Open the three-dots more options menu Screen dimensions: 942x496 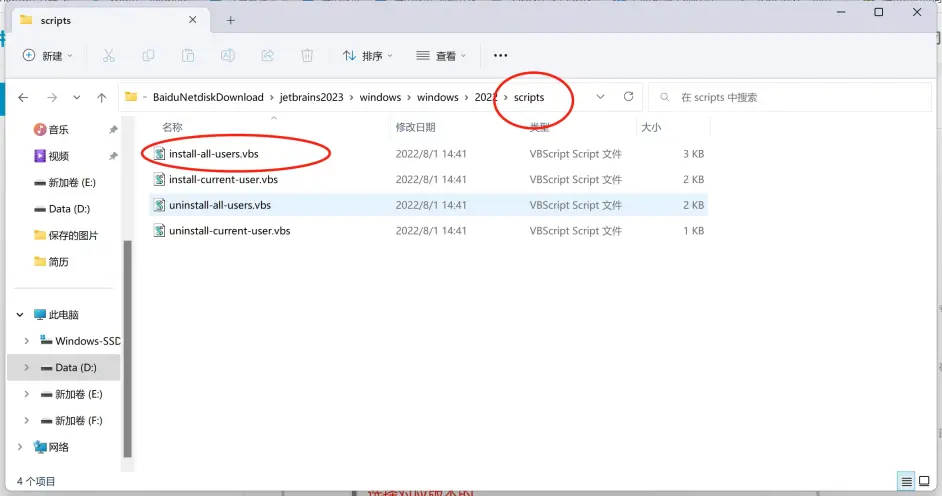click(500, 55)
